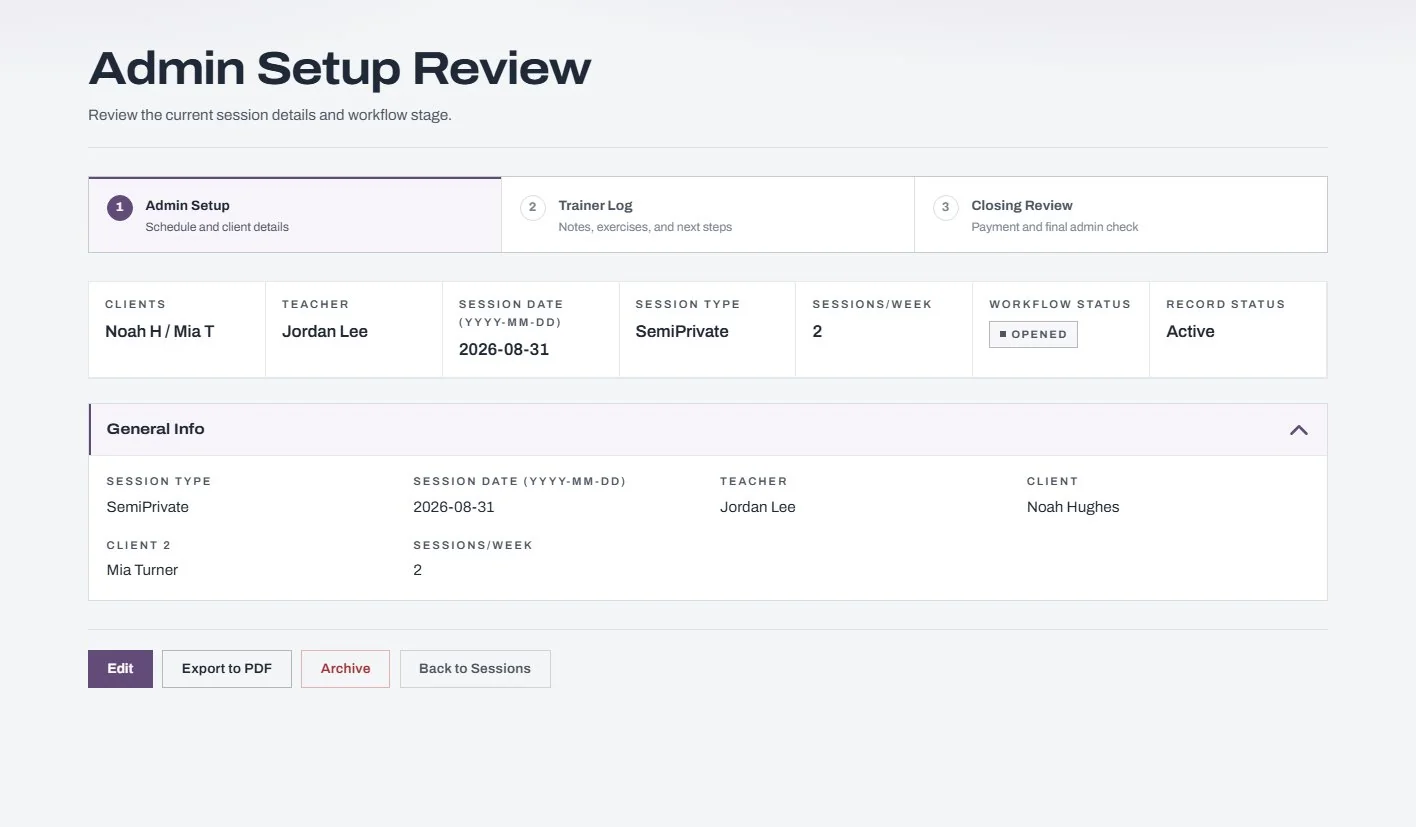Click summary session type SemiPrivate
Screen dimensions: 1416x827
pos(682,332)
